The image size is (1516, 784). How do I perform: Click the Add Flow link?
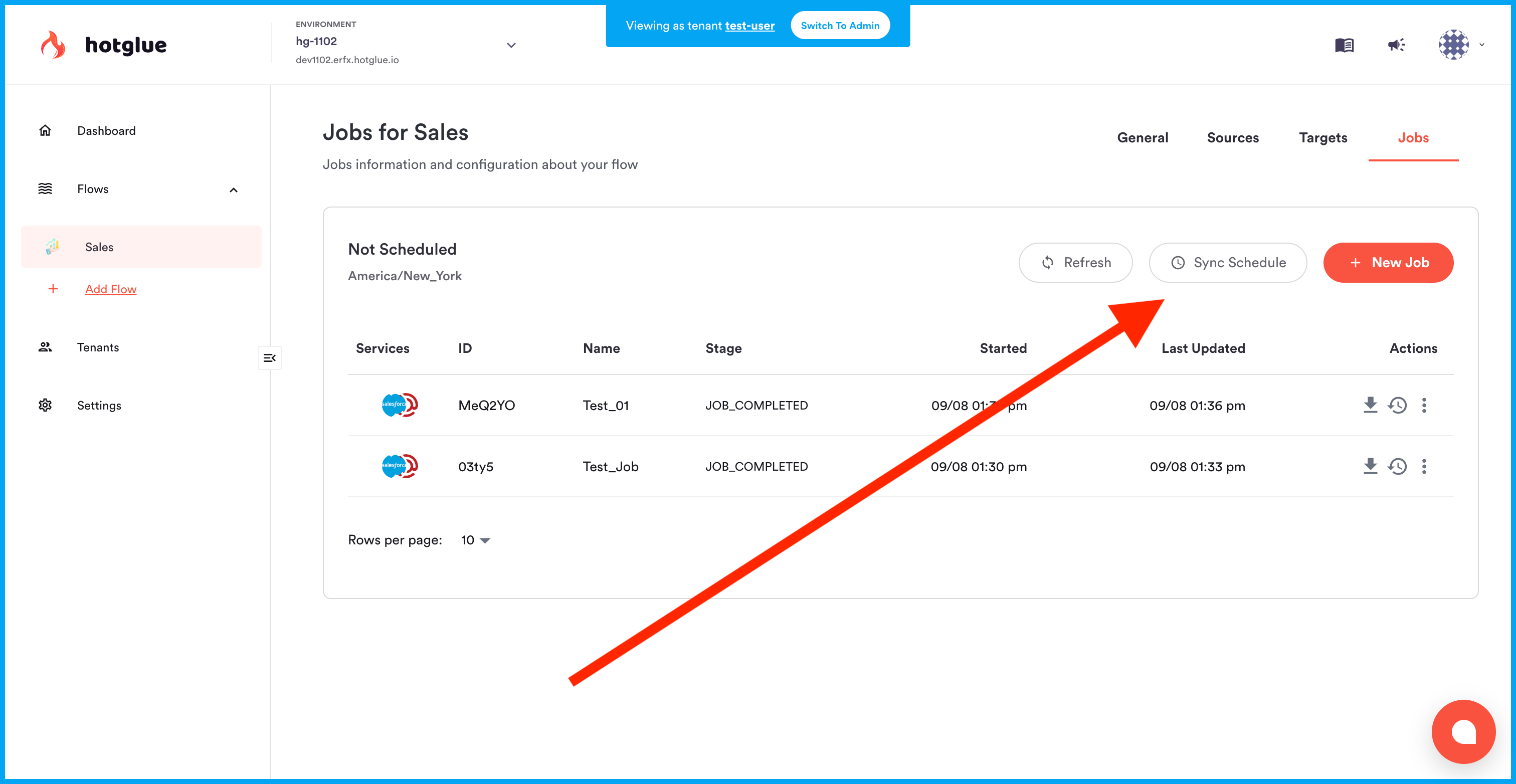(x=111, y=289)
